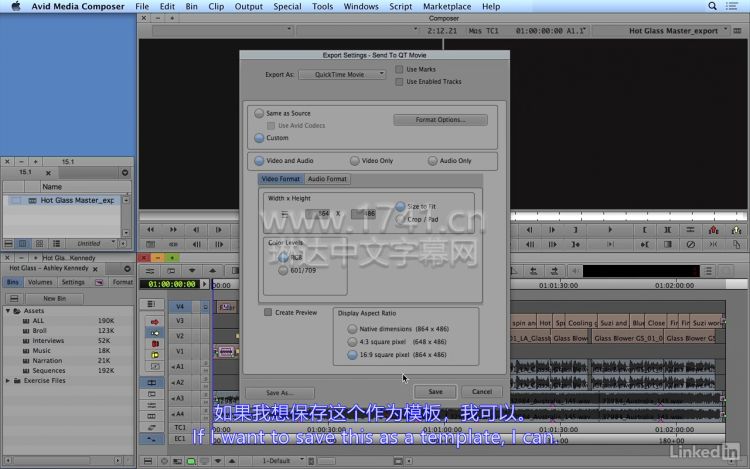Select the yellow Ripple Trim tool
Screen dimensions: 750x469
[154, 355]
